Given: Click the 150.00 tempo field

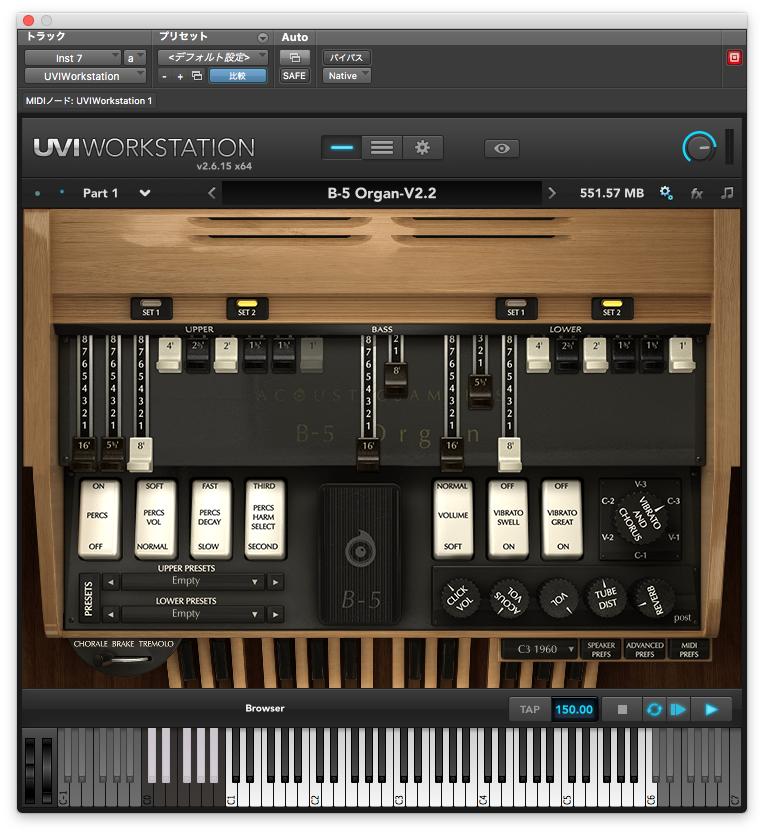Looking at the screenshot, I should pos(574,709).
